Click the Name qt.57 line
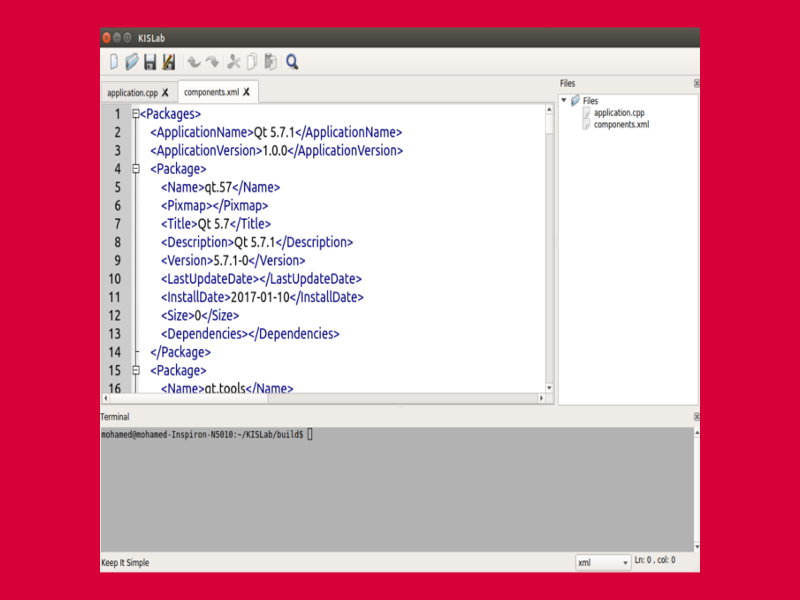Viewport: 800px width, 600px height. (220, 187)
